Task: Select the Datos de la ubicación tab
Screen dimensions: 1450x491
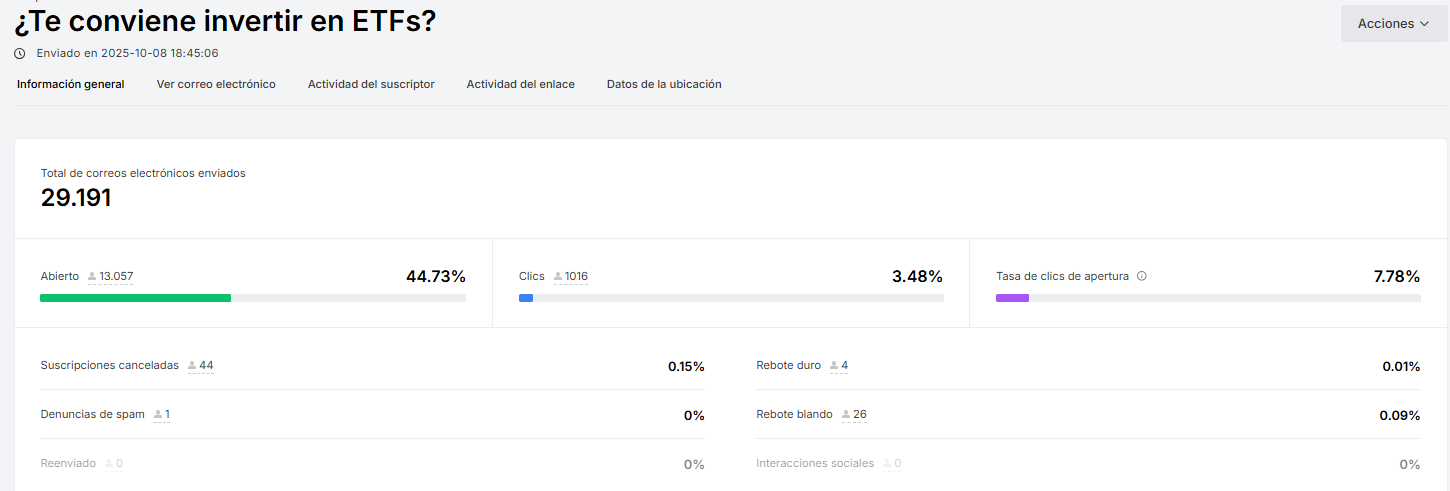Action: point(664,84)
